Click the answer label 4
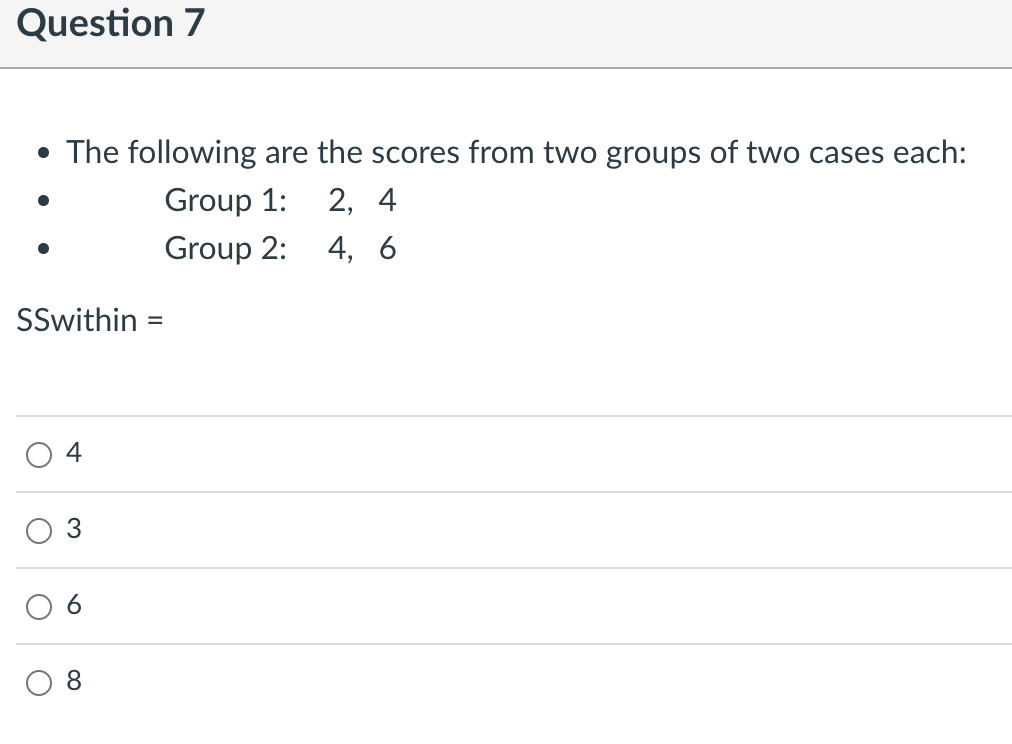This screenshot has height=744, width=1012. point(74,453)
